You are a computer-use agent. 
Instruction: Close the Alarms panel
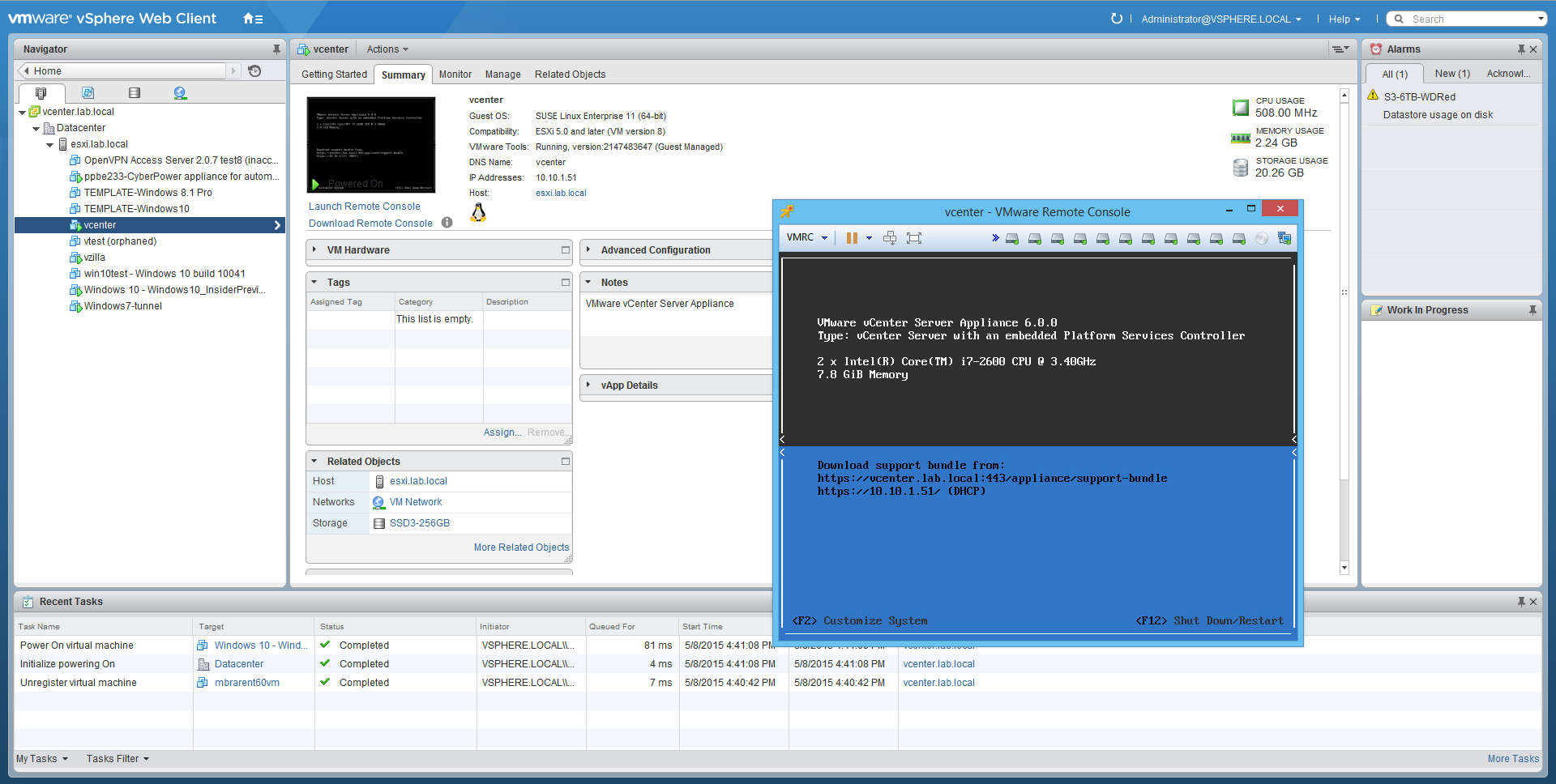click(x=1533, y=49)
